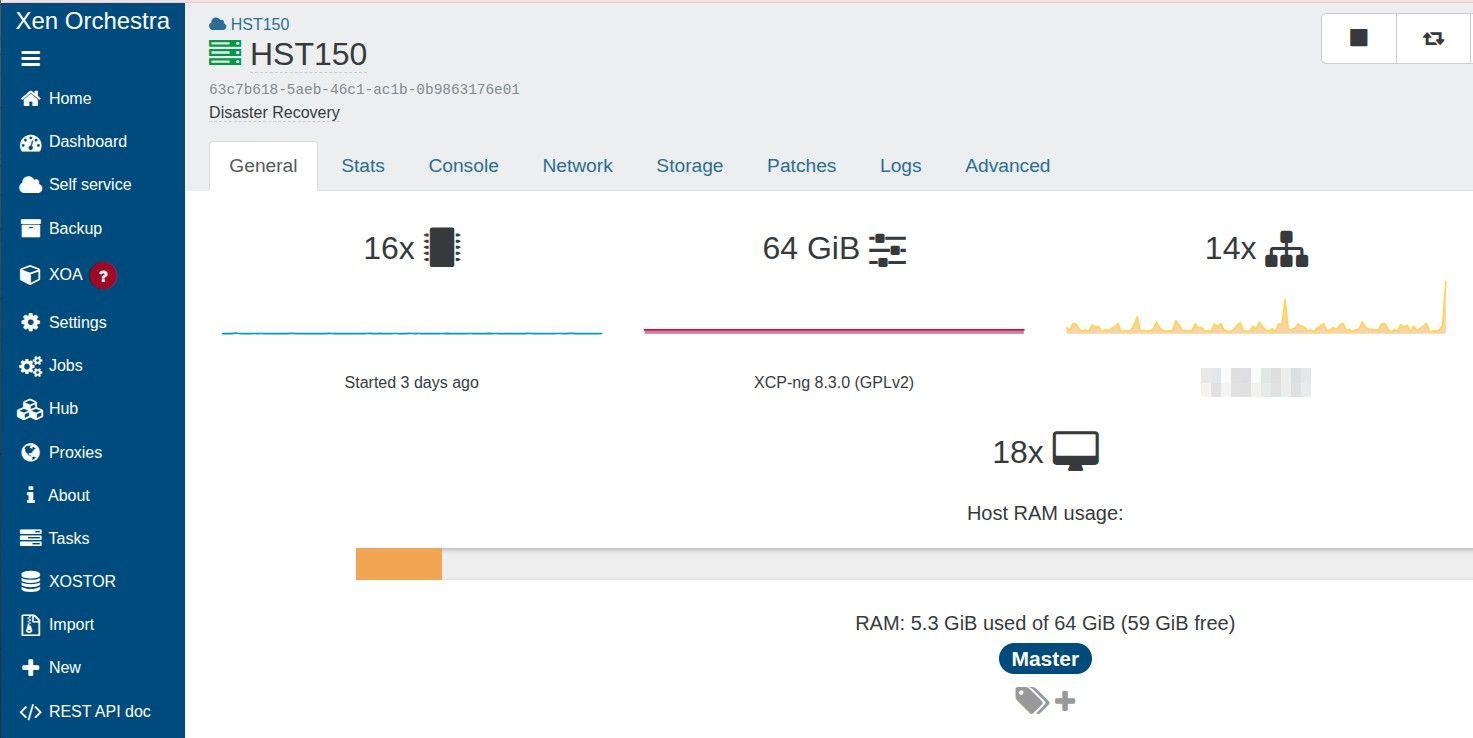This screenshot has height=738, width=1473.
Task: Click the HST150 pool breadcrumb link
Action: 259,24
